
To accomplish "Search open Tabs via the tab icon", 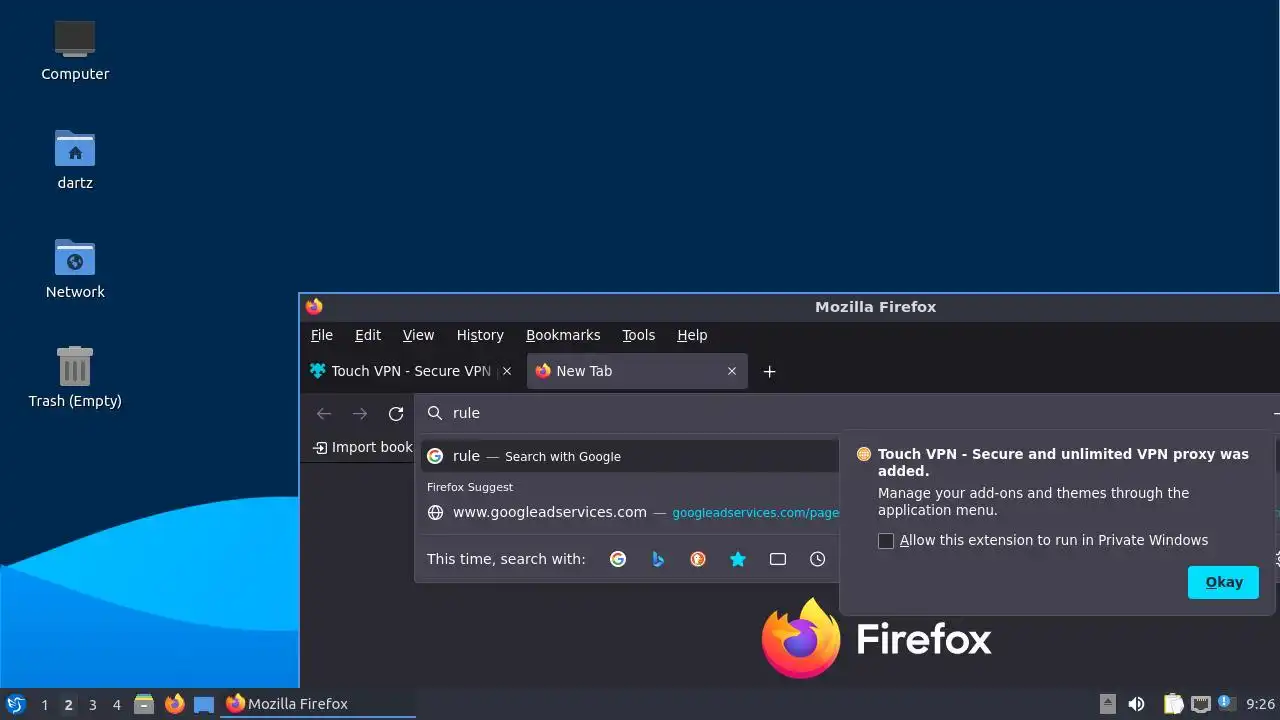I will (x=778, y=559).
